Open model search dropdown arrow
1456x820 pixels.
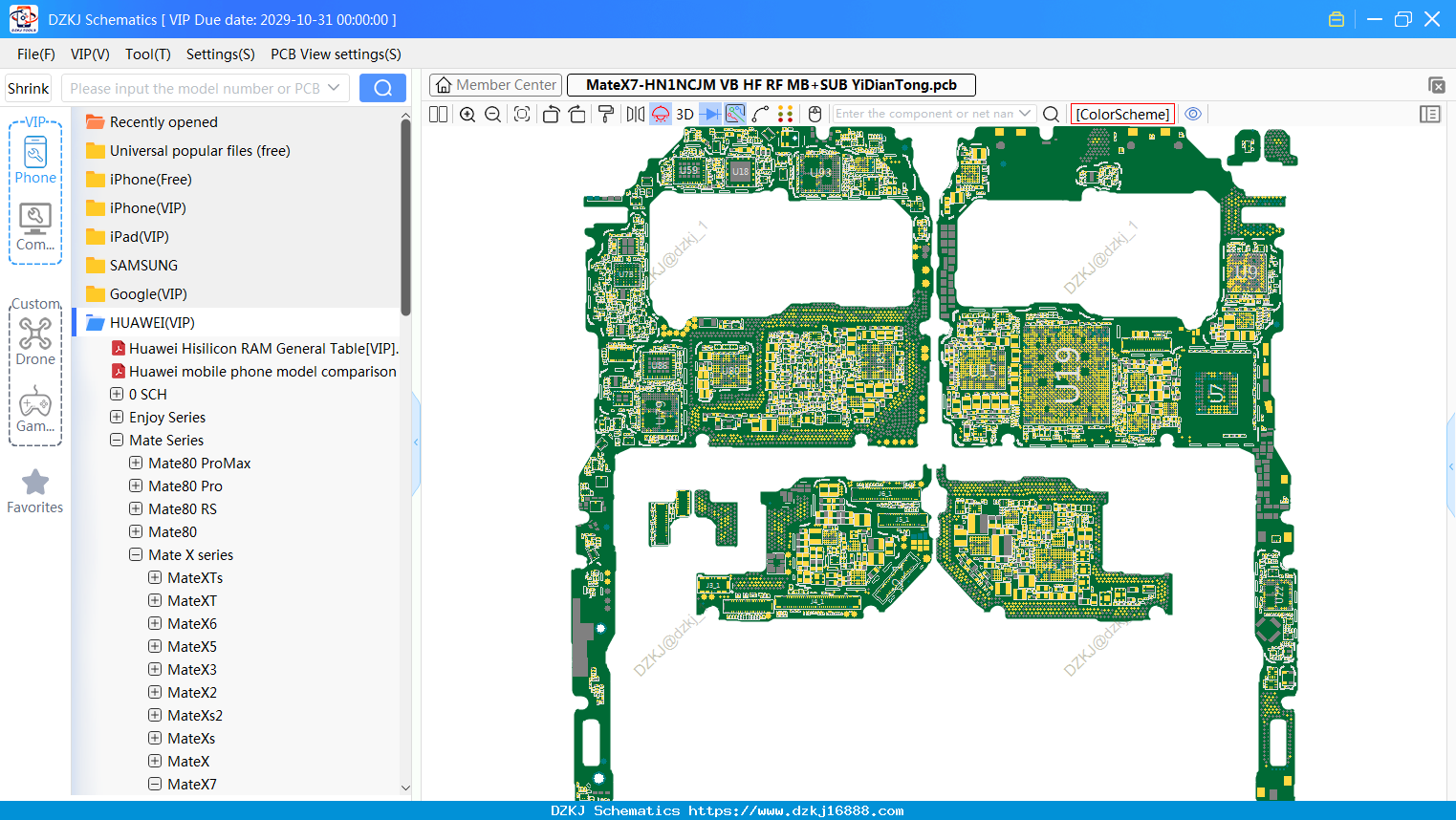pyautogui.click(x=334, y=88)
